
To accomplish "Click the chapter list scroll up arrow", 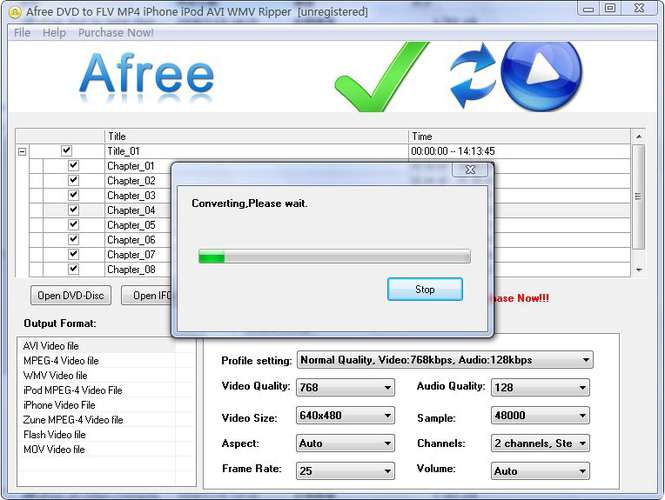I will coord(639,137).
